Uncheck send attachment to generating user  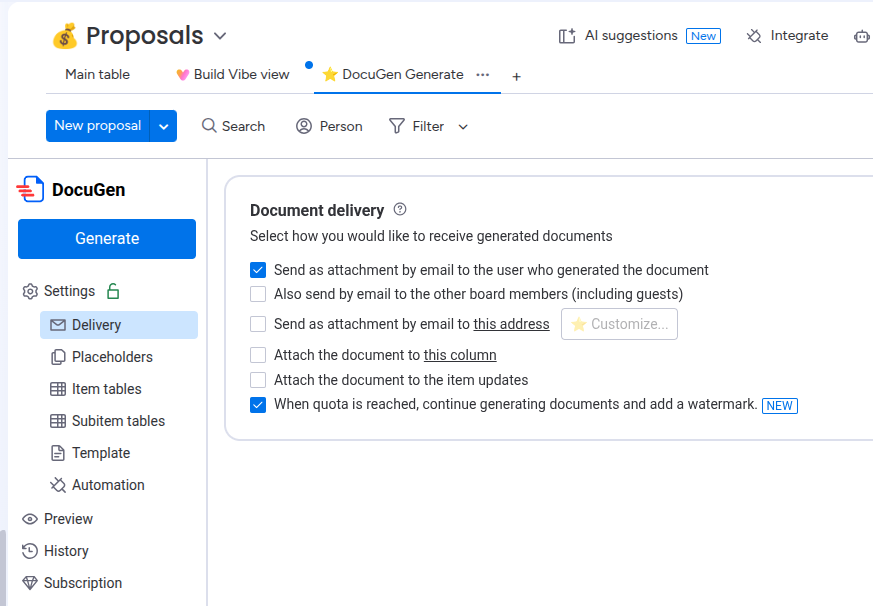[258, 270]
